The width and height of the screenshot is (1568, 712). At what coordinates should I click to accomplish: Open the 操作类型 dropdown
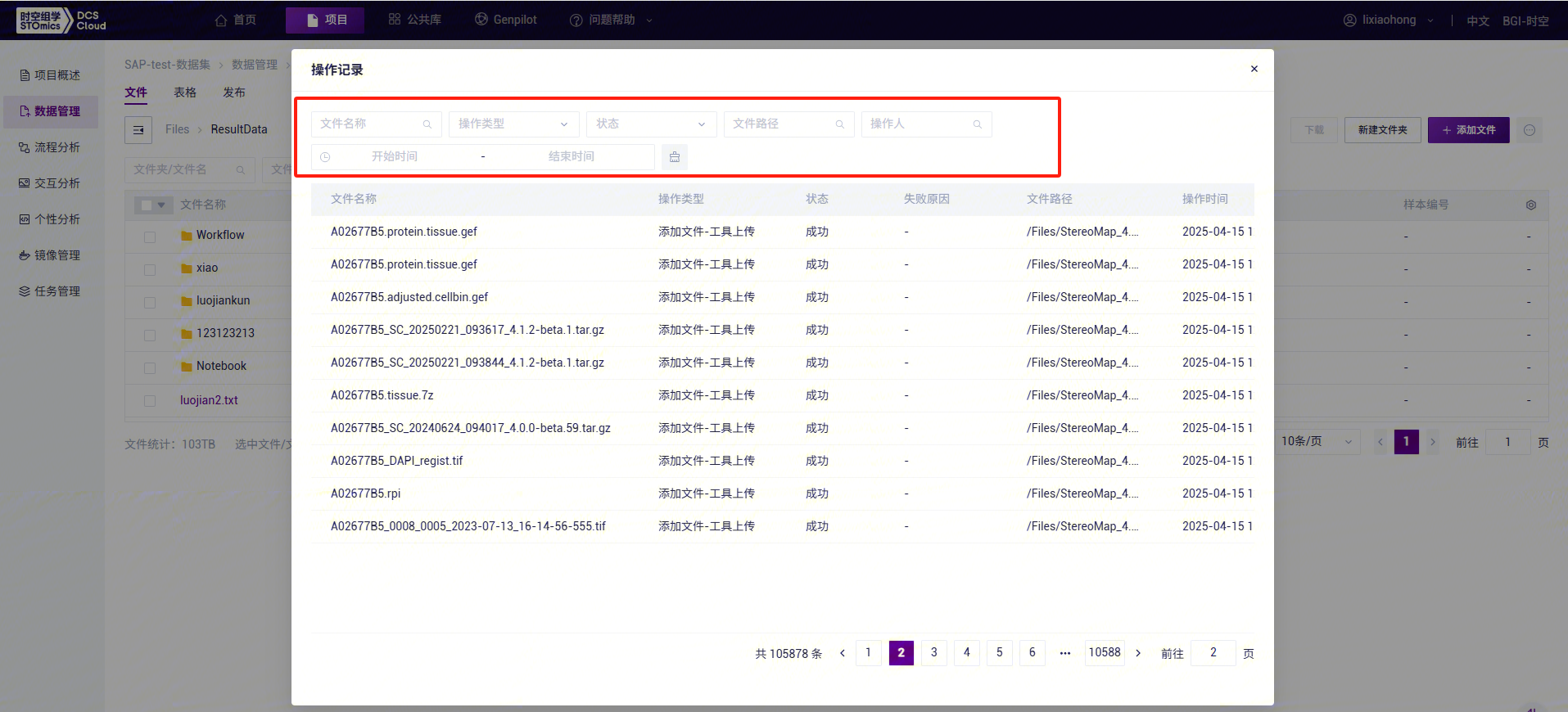click(x=514, y=124)
